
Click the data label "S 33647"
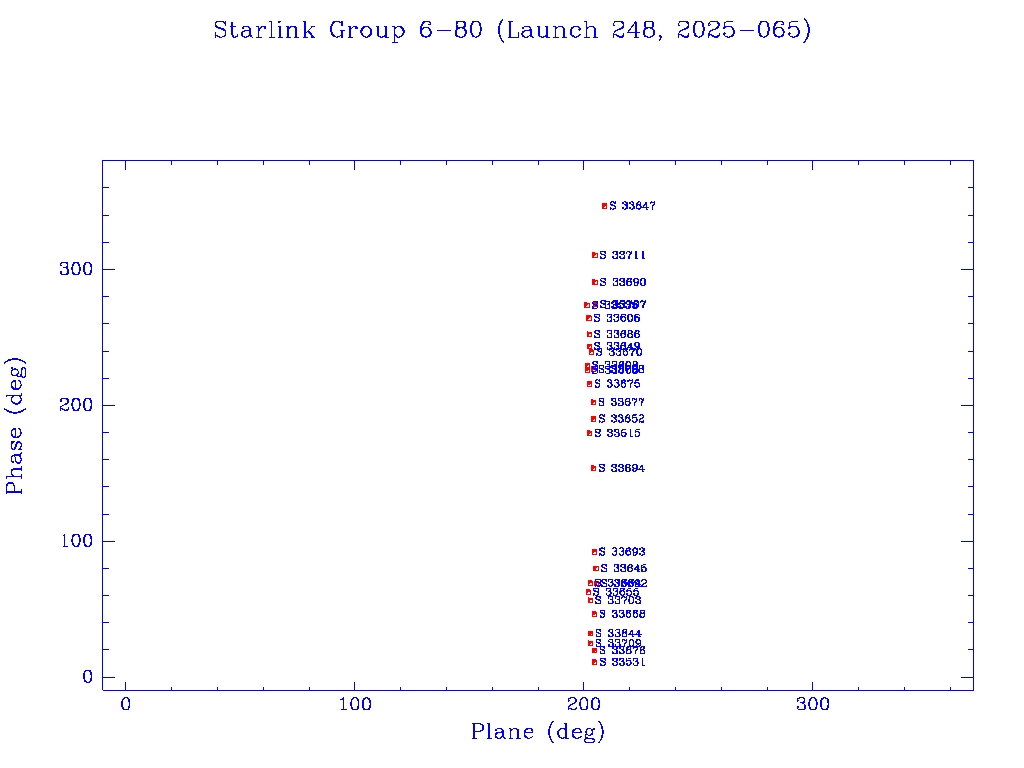[632, 206]
